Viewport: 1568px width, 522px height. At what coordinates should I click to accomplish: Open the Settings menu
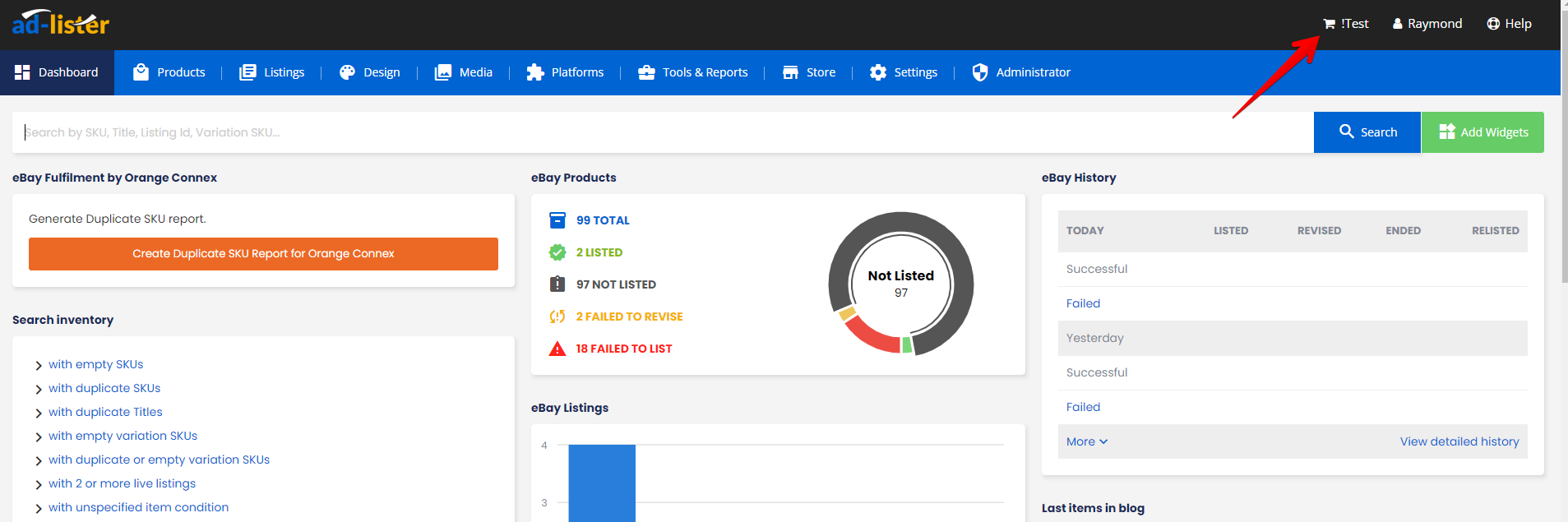click(x=904, y=72)
